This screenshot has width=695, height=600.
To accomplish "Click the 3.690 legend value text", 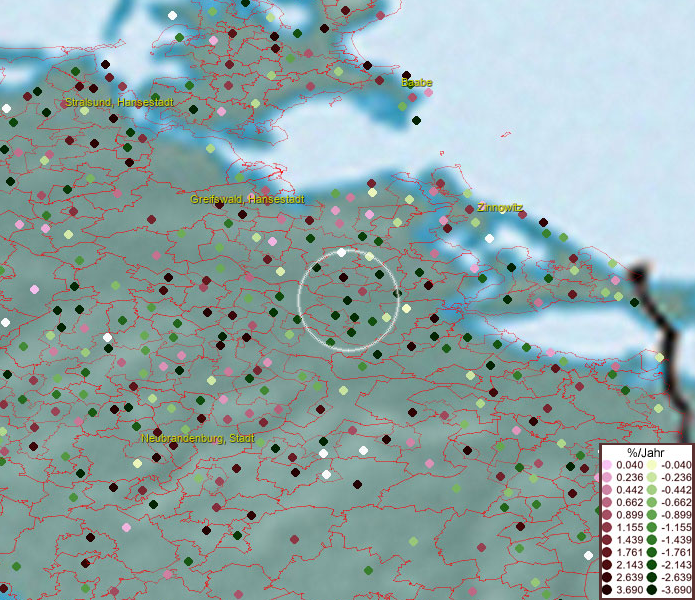I will (x=630, y=590).
